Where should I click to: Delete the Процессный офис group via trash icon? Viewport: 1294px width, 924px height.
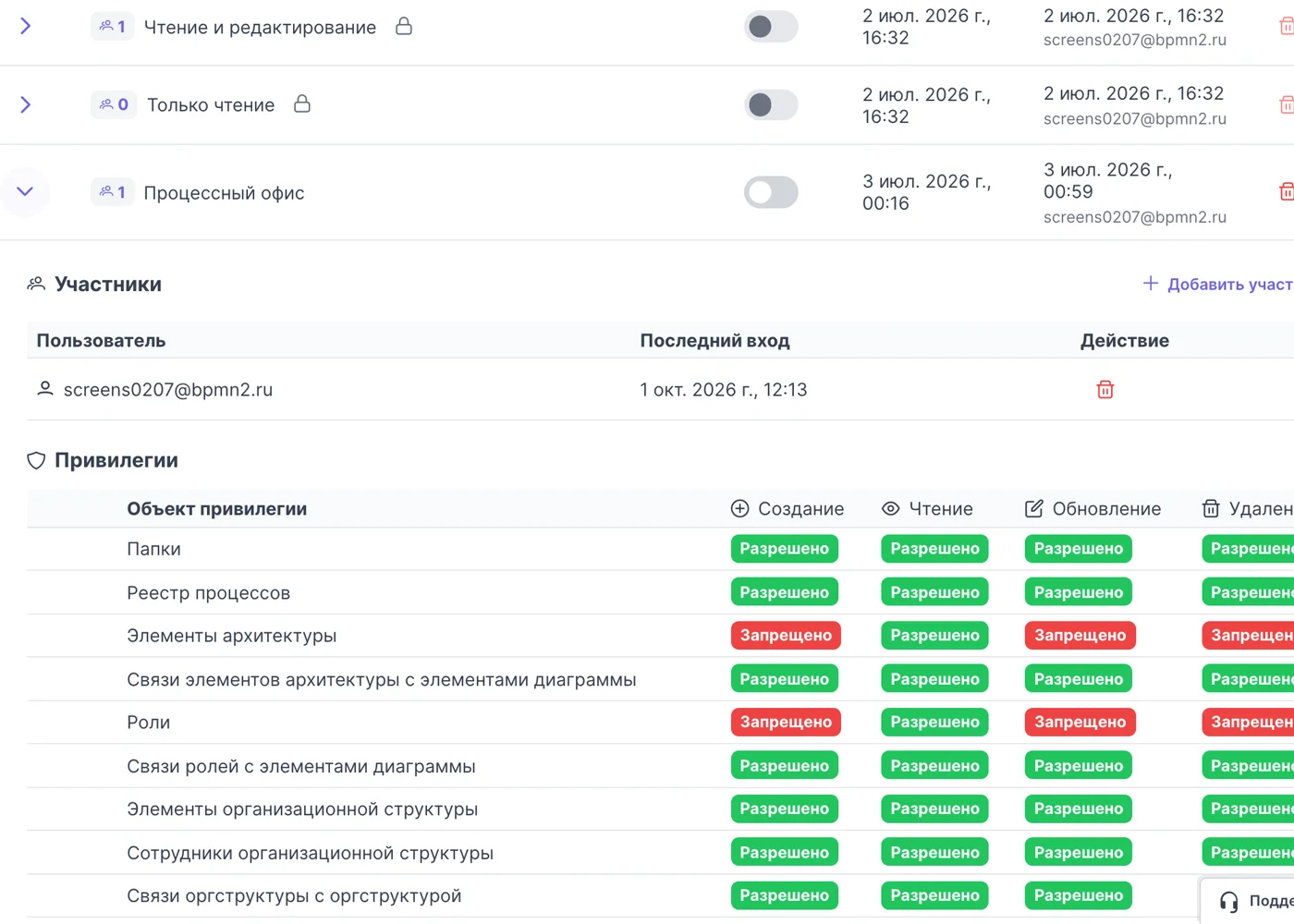pos(1286,192)
